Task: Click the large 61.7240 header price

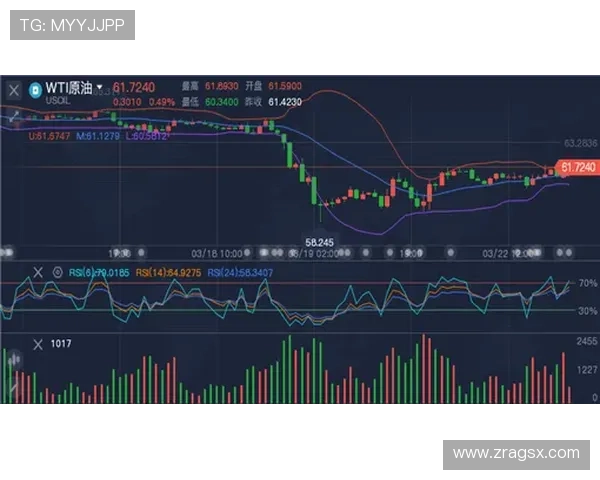Action: 134,88
